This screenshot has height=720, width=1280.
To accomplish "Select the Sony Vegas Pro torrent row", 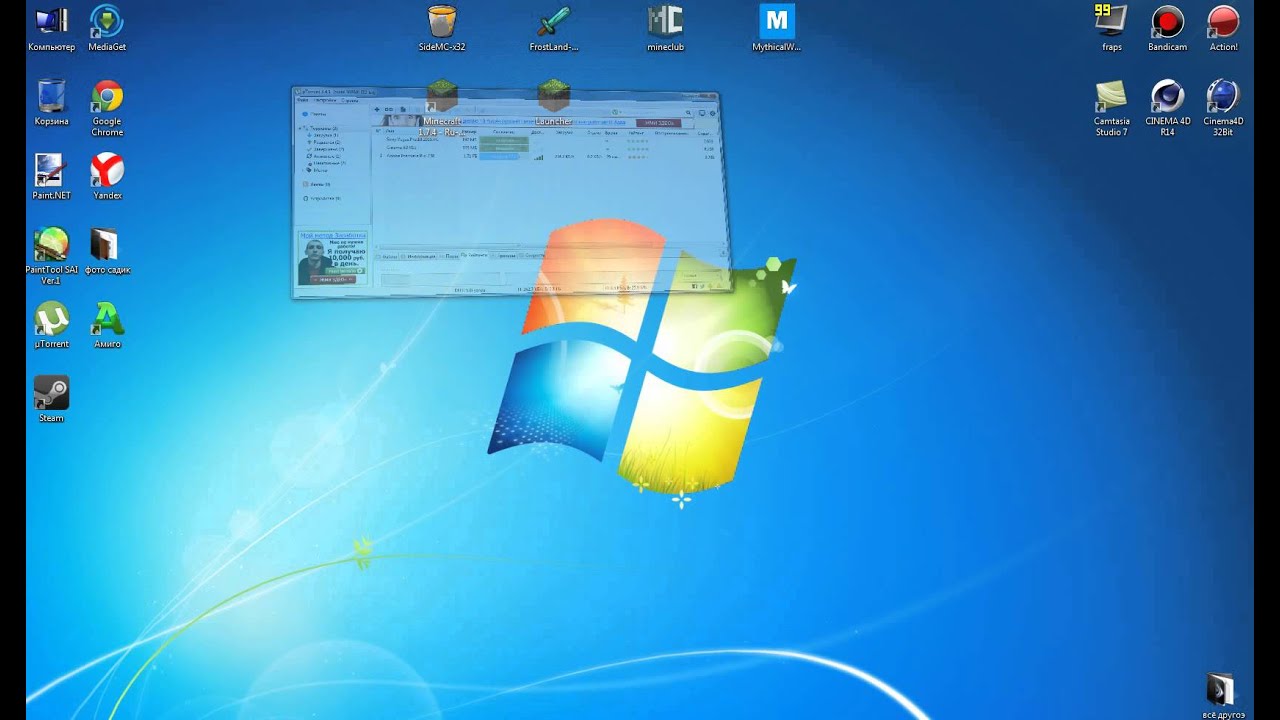I will tap(545, 139).
